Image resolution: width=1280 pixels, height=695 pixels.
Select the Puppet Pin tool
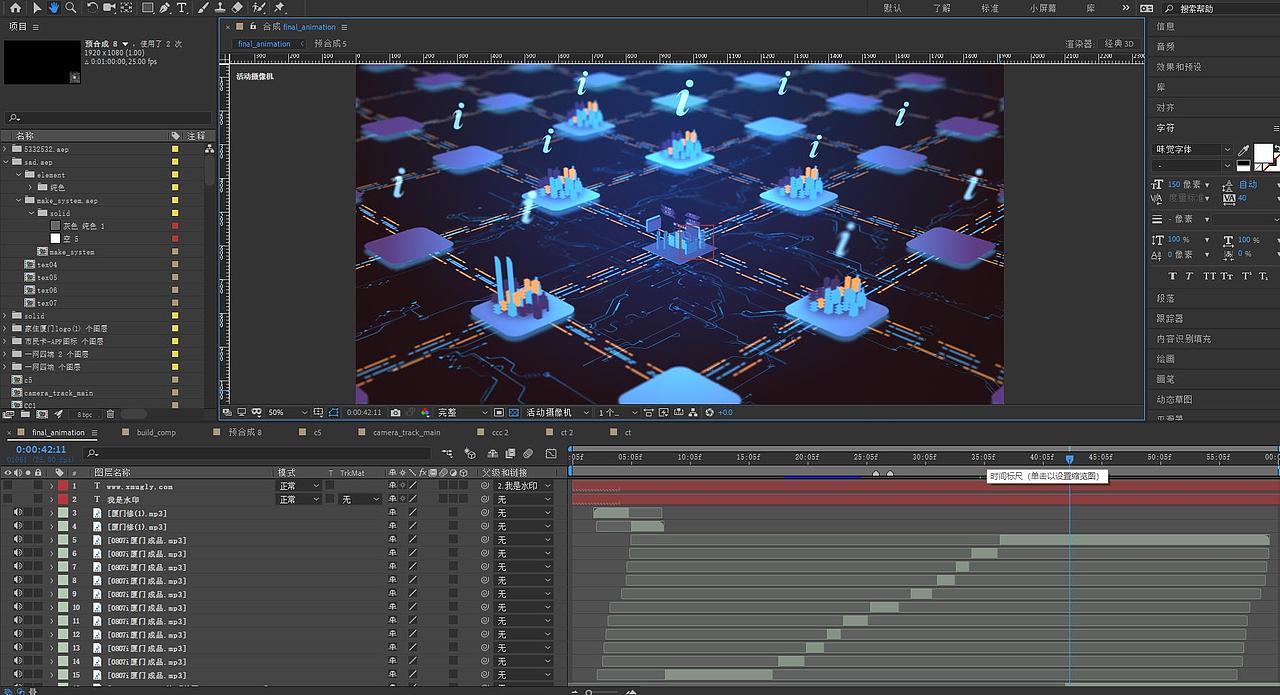click(x=279, y=7)
